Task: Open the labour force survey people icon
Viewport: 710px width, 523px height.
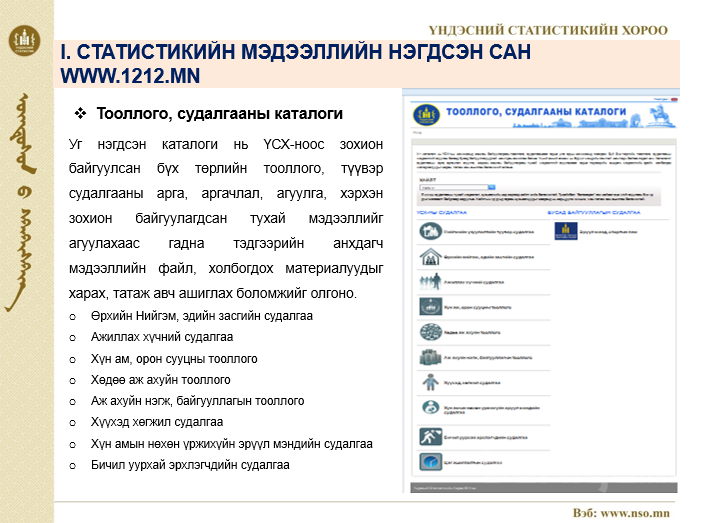Action: point(431,283)
